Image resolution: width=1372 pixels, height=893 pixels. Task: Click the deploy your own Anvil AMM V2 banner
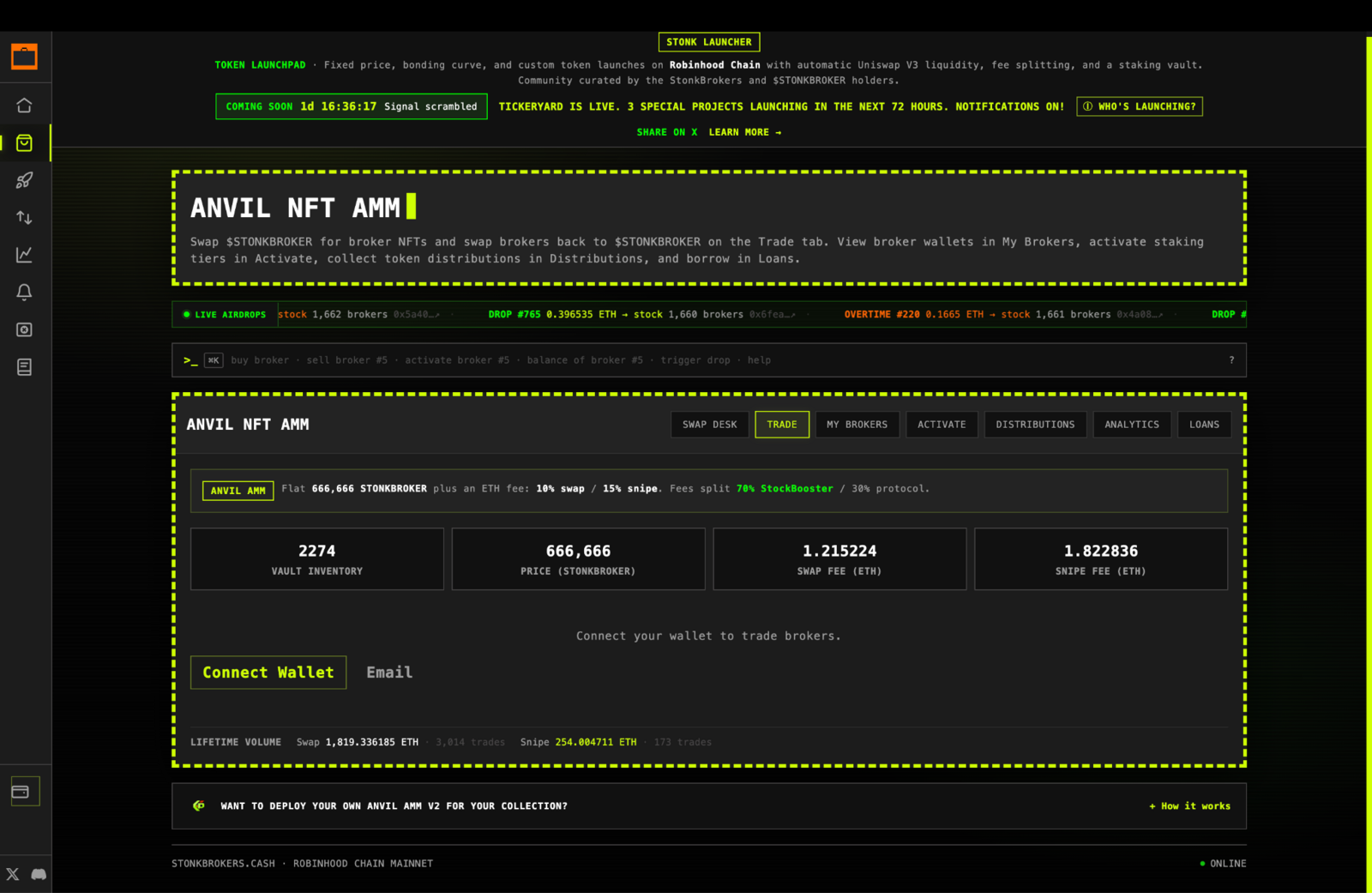709,806
